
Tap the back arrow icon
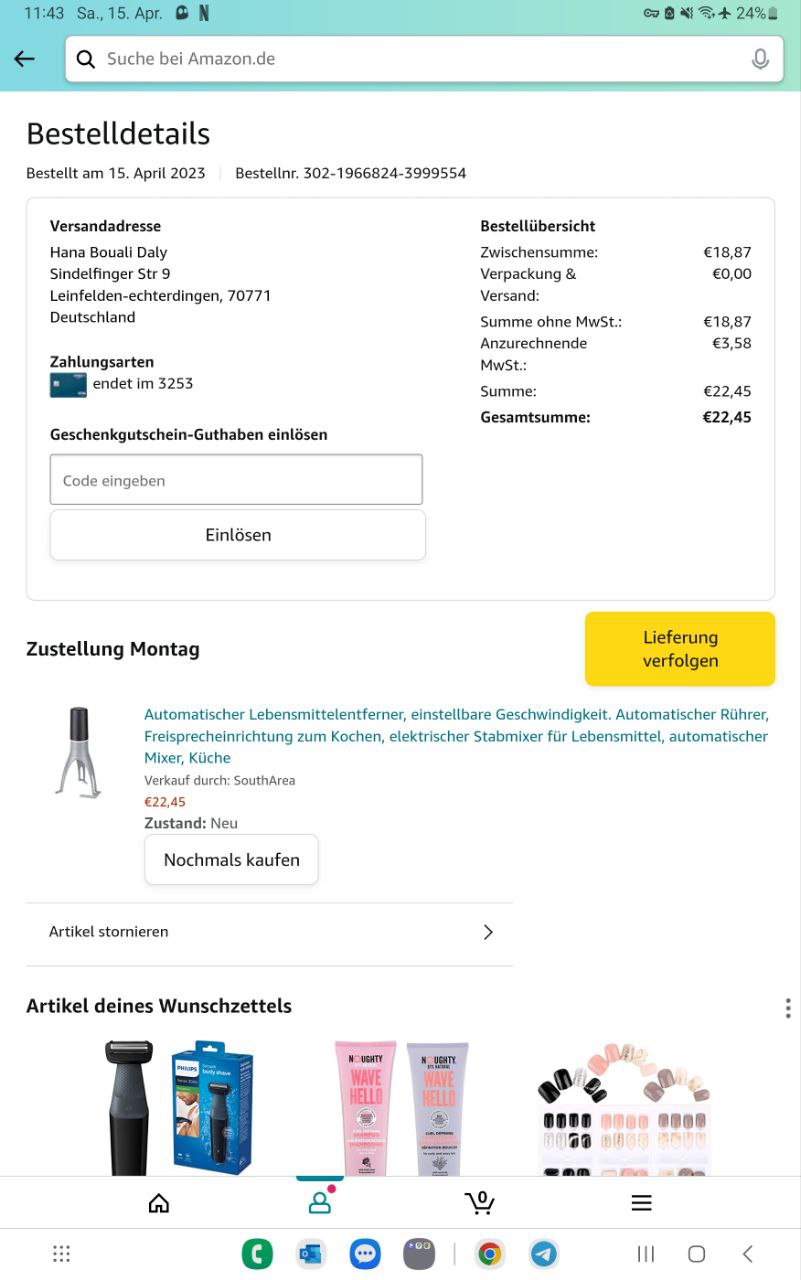(x=24, y=59)
